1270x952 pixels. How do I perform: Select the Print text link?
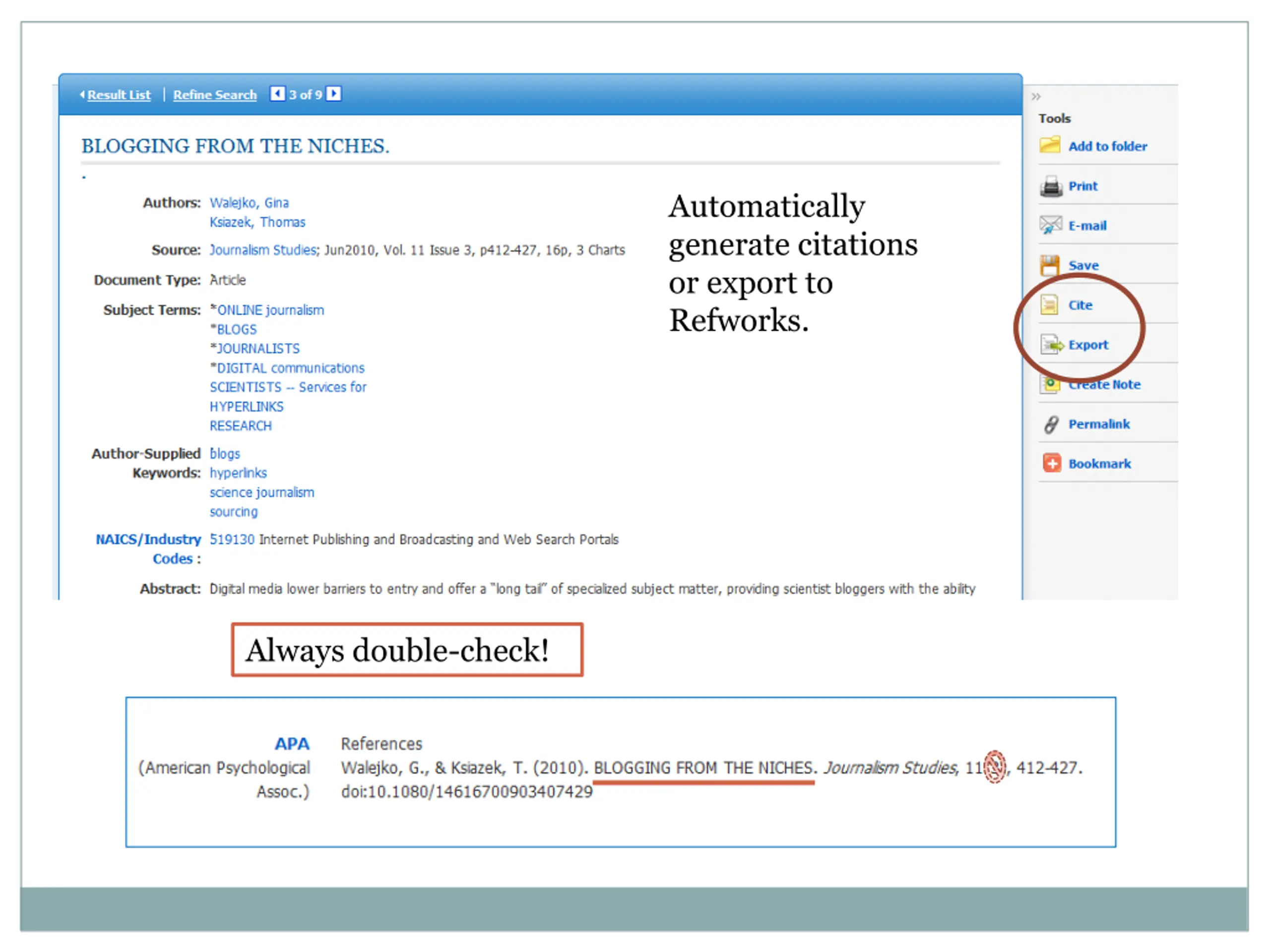1082,186
